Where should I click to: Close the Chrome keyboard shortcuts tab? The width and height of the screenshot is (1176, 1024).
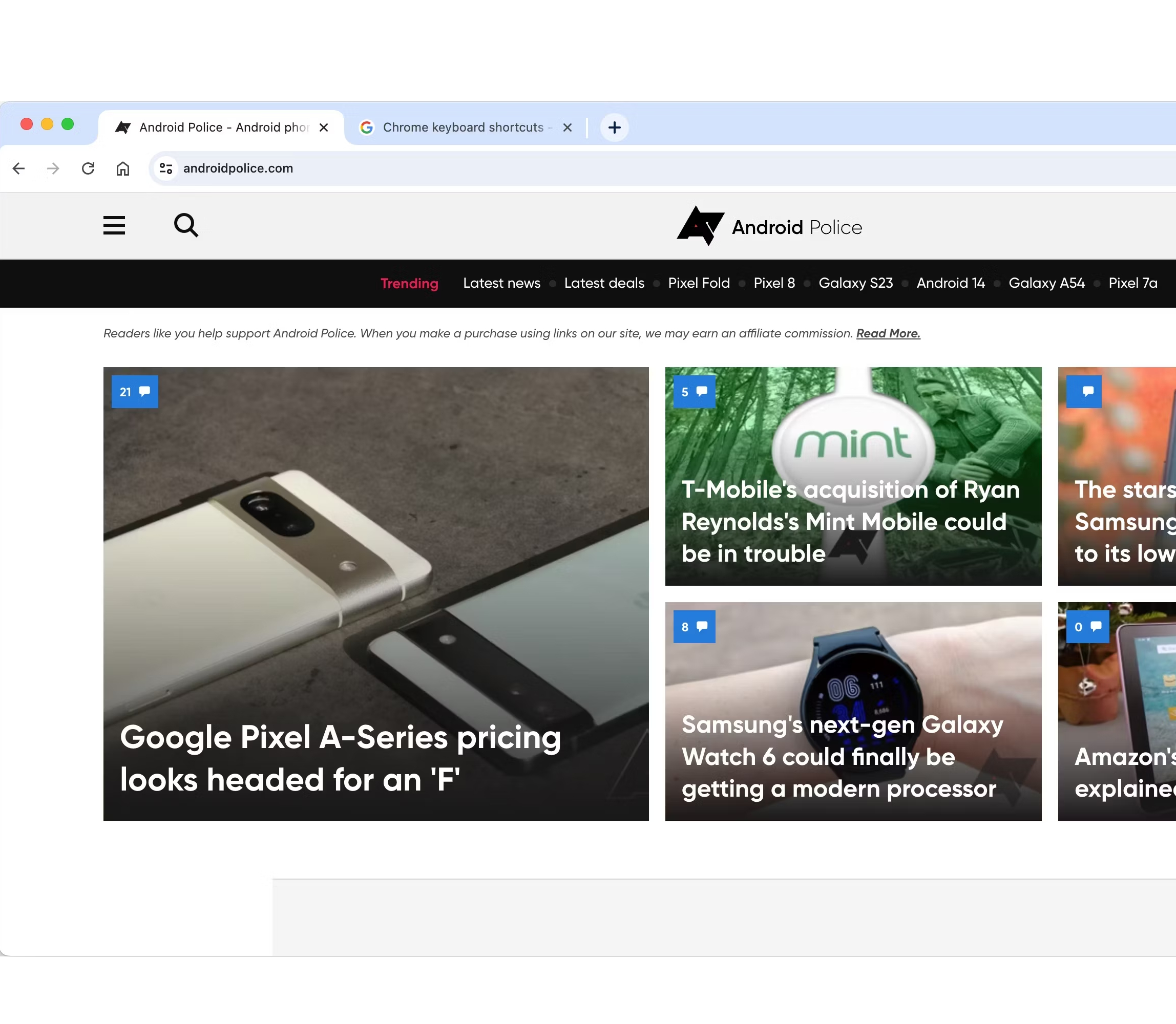(567, 127)
